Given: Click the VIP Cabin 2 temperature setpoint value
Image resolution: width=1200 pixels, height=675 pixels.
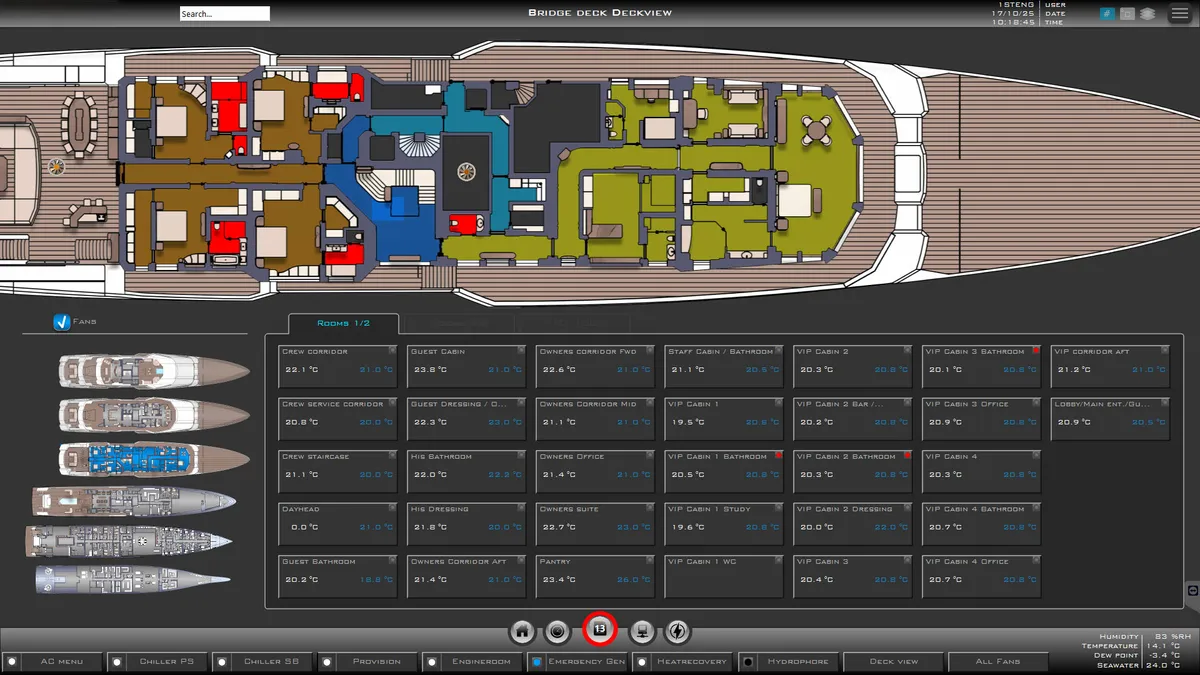Looking at the screenshot, I should [x=893, y=368].
